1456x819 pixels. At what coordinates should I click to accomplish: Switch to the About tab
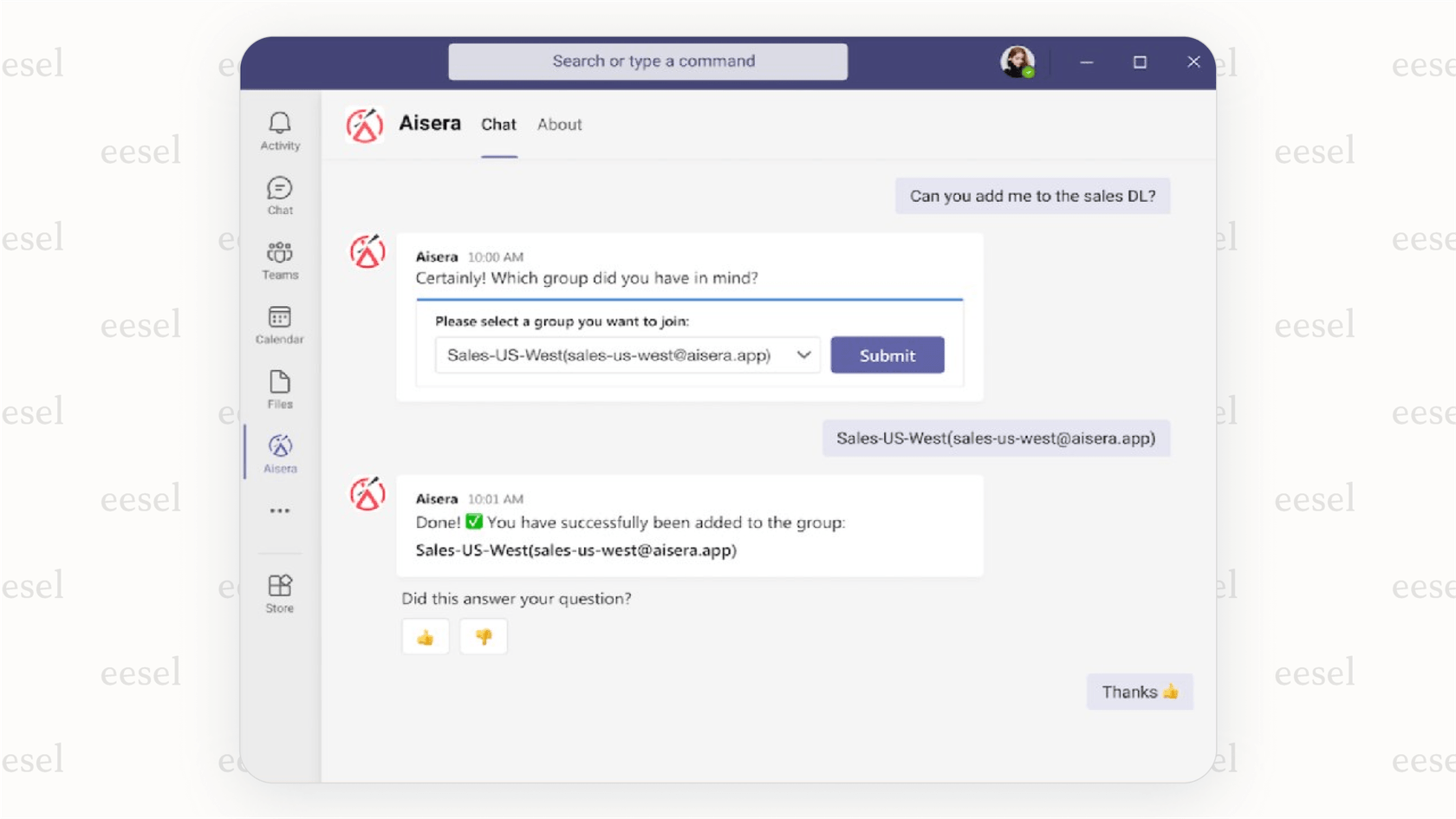pyautogui.click(x=559, y=125)
